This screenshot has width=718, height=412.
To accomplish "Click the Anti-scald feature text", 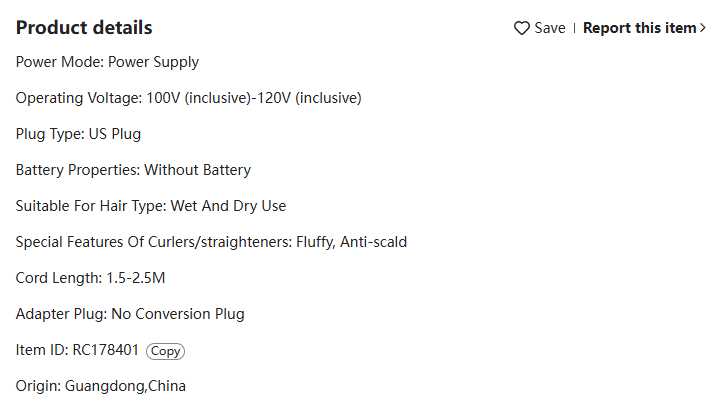I will click(x=373, y=242).
